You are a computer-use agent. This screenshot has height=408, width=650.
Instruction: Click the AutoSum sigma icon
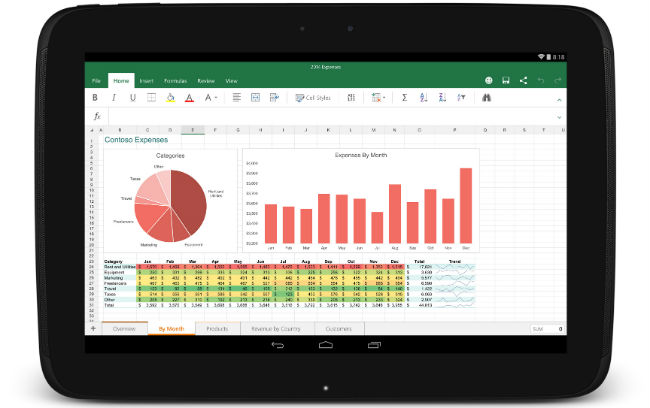[x=404, y=98]
